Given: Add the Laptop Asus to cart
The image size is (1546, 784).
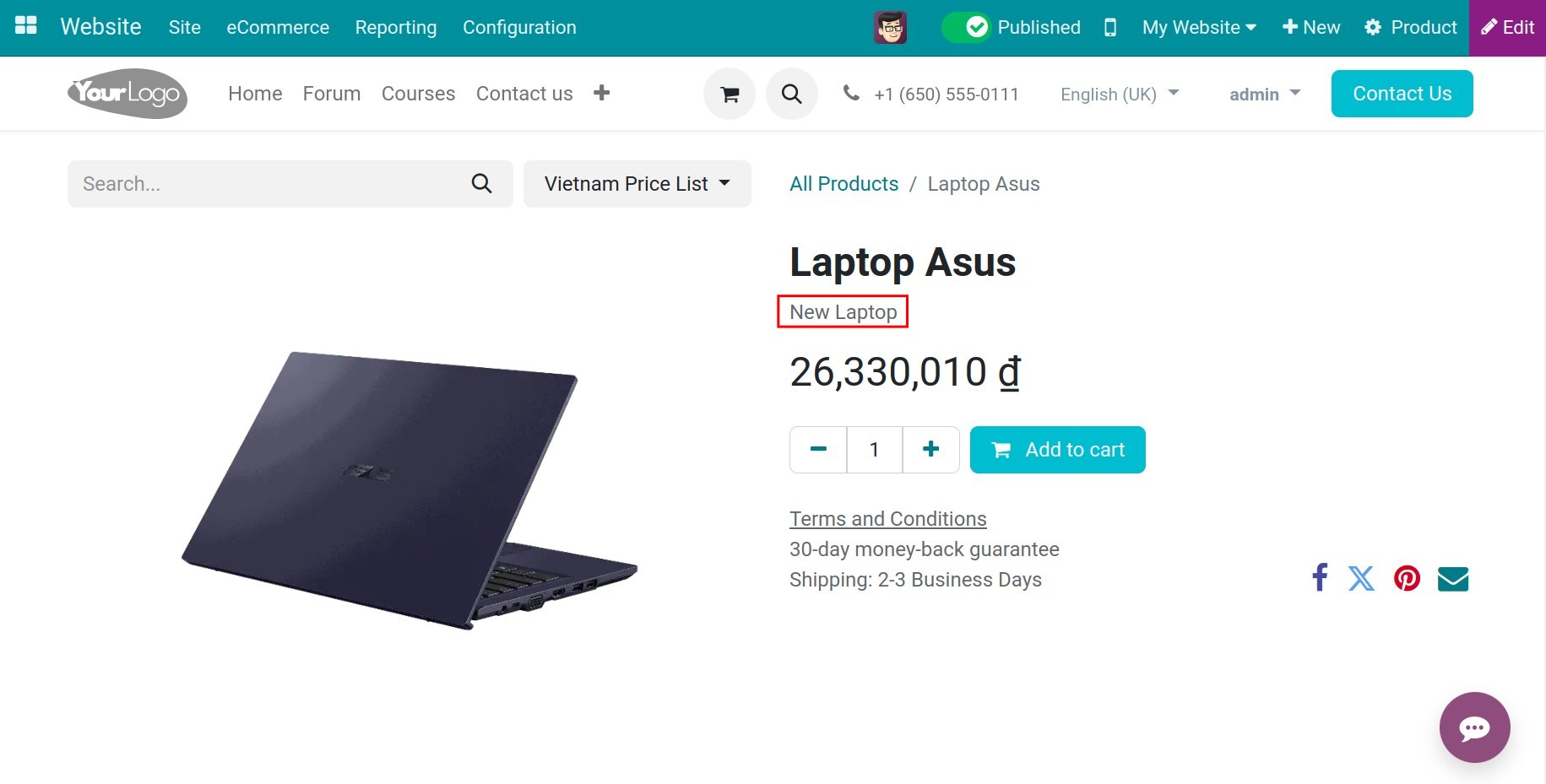Looking at the screenshot, I should coord(1057,449).
